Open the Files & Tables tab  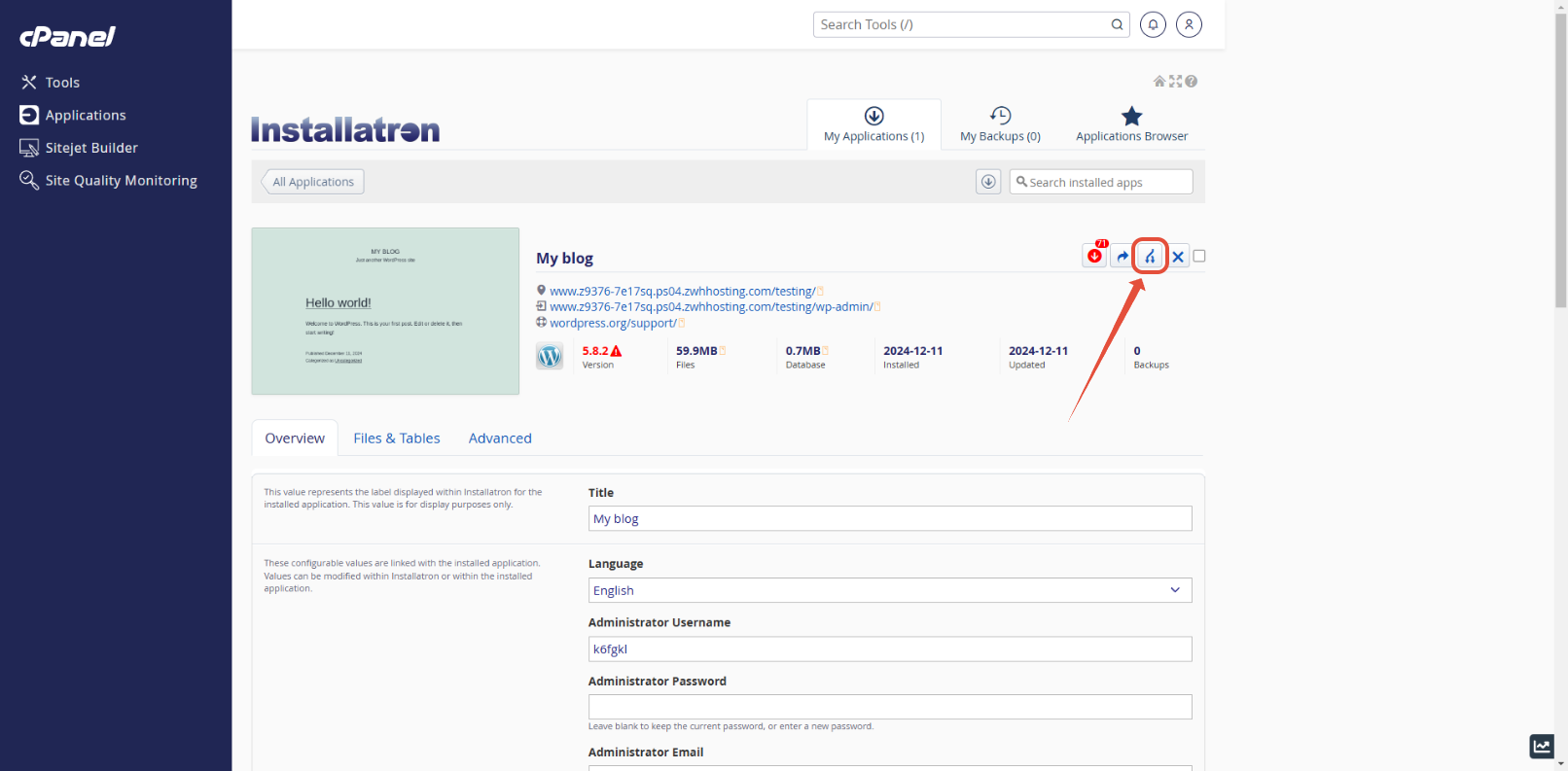point(397,438)
